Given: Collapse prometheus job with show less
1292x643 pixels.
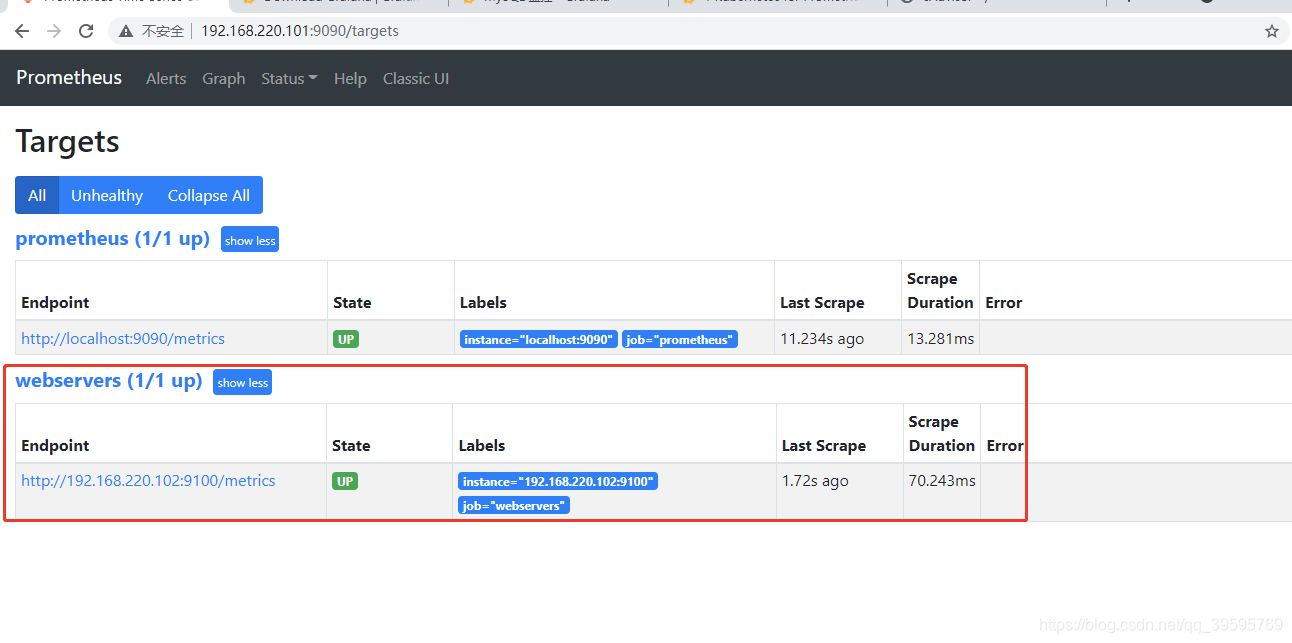Looking at the screenshot, I should 250,240.
